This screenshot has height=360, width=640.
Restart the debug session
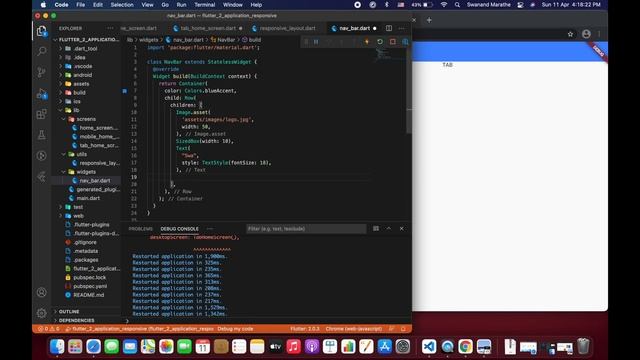(380, 42)
